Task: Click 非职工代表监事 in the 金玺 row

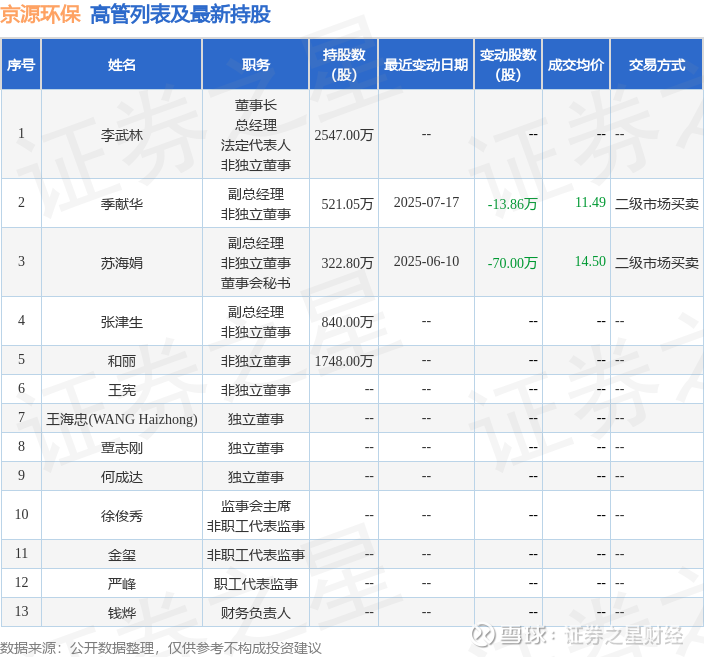Action: click(256, 555)
